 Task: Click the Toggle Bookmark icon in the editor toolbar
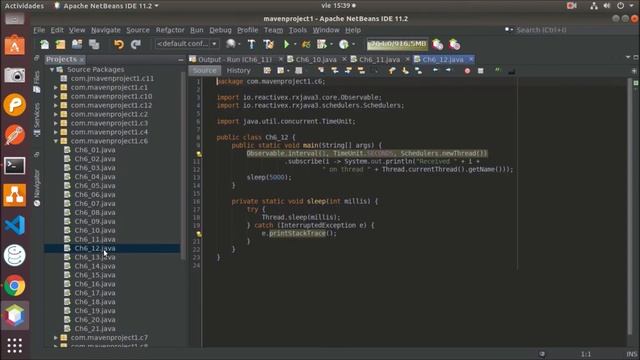pos(418,71)
